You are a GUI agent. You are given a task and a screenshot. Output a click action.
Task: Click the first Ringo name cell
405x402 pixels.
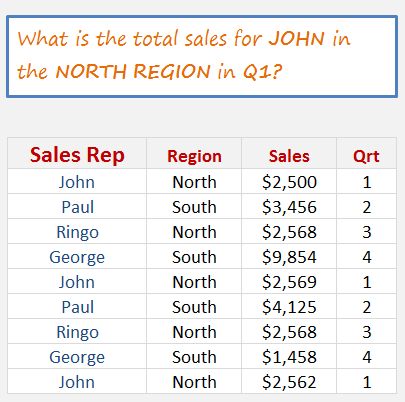[x=77, y=231]
